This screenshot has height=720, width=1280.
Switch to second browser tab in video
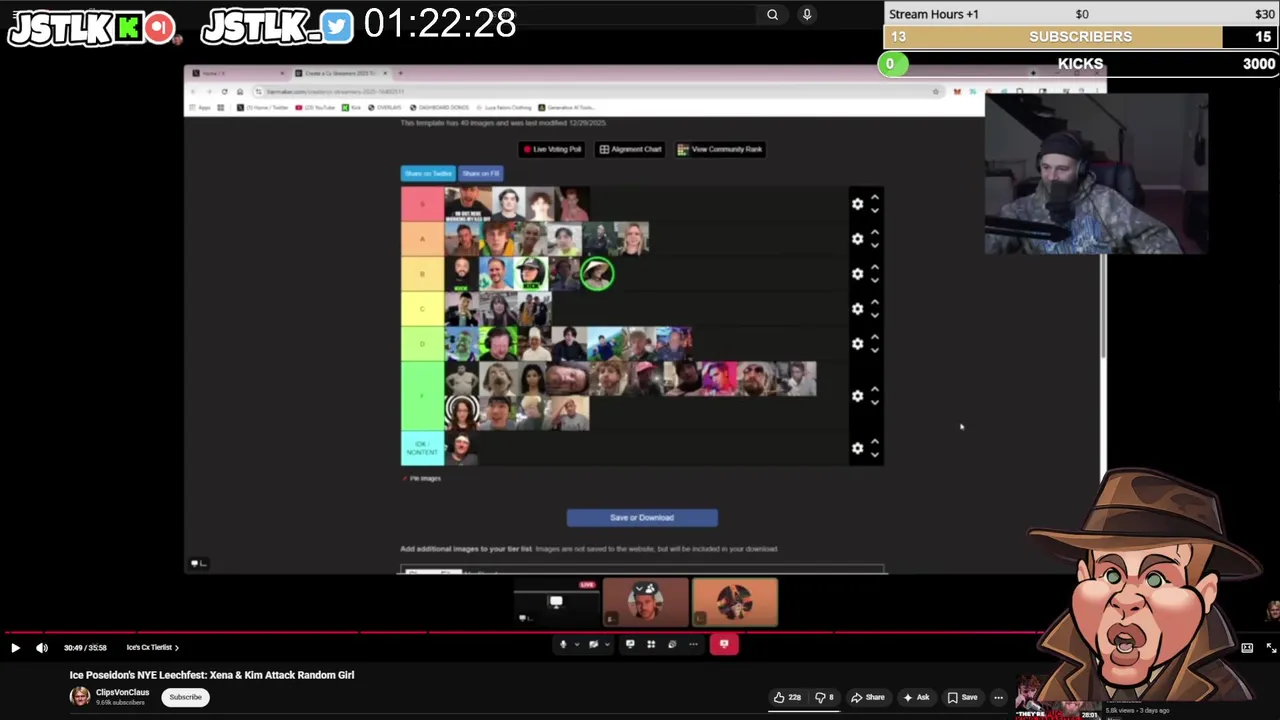point(340,73)
